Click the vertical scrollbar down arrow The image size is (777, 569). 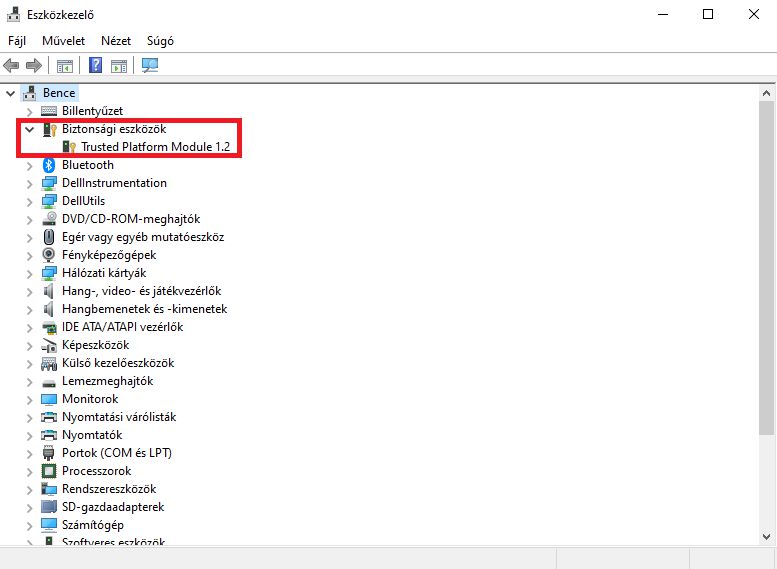[x=767, y=538]
